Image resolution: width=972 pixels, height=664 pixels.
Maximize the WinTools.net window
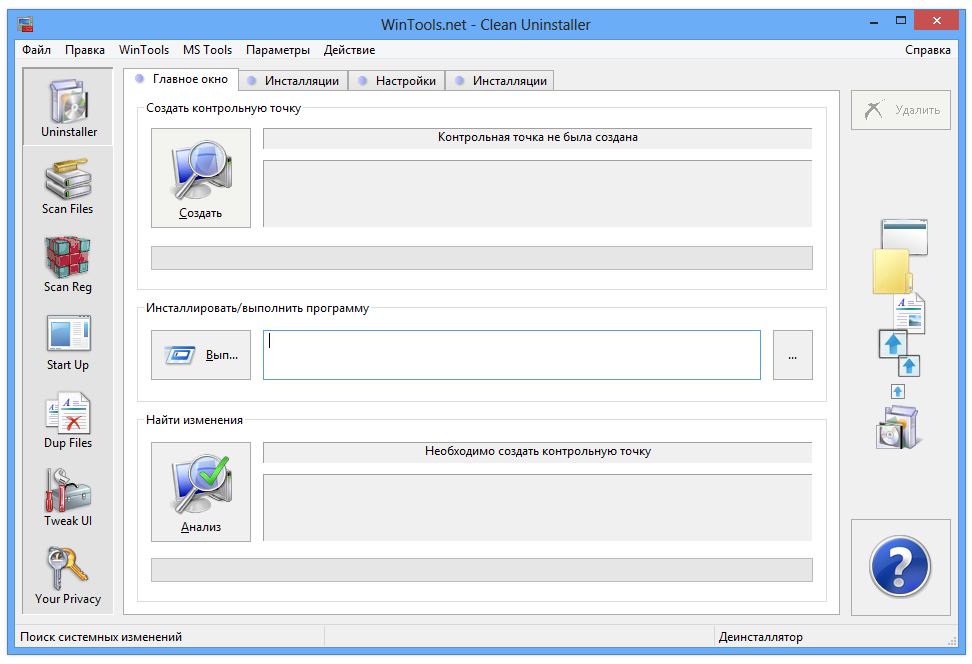(x=901, y=22)
